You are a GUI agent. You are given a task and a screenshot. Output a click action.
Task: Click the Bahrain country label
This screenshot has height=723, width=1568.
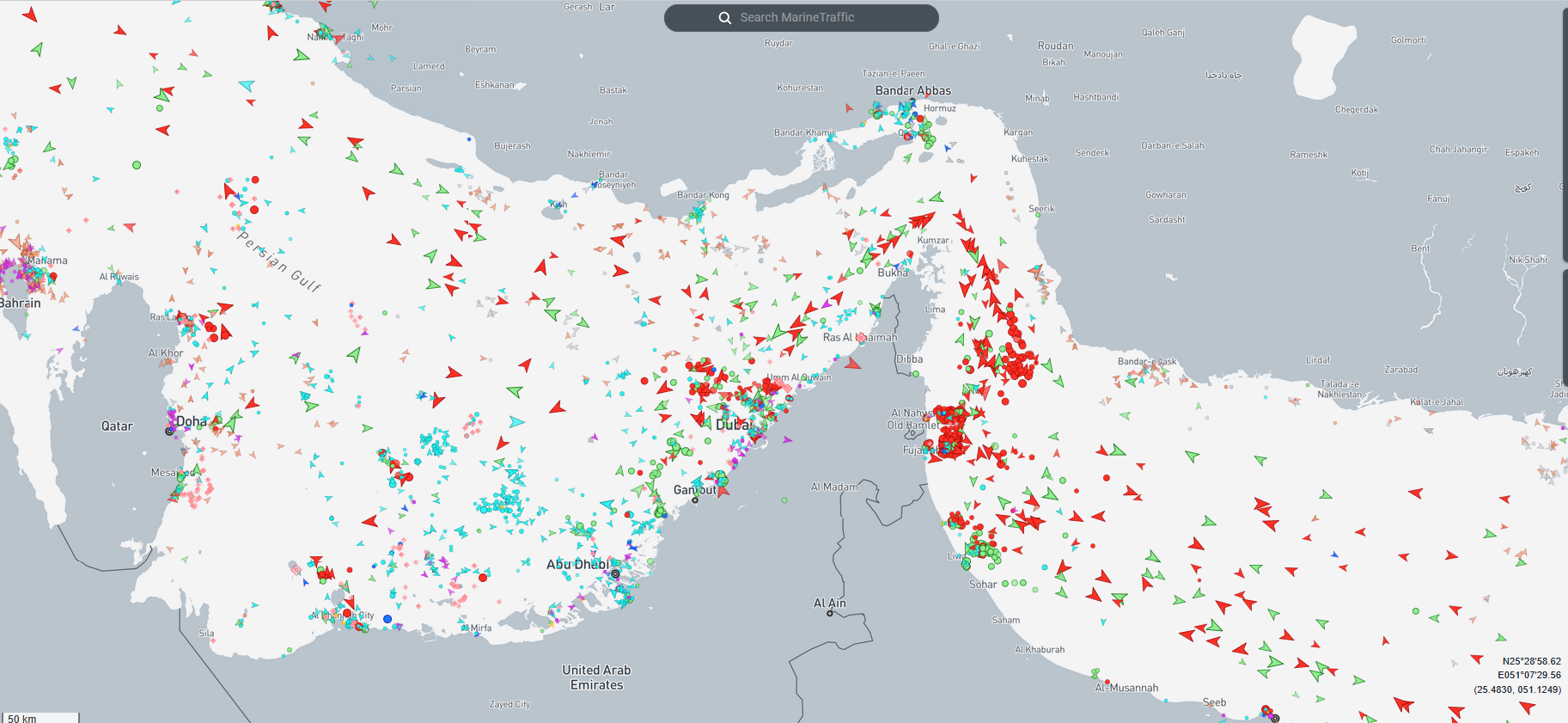click(20, 303)
